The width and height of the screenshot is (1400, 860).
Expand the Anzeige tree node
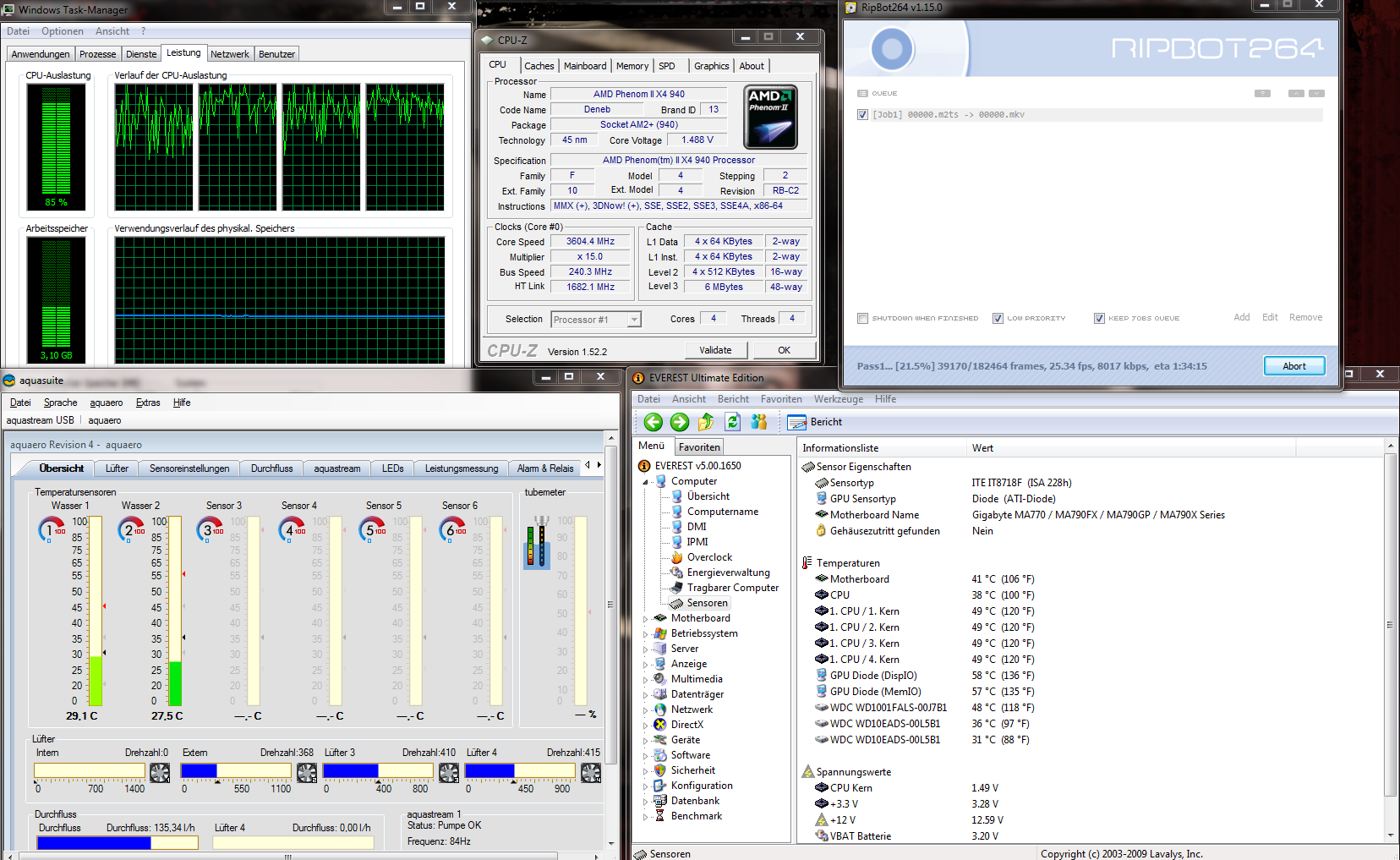646,665
